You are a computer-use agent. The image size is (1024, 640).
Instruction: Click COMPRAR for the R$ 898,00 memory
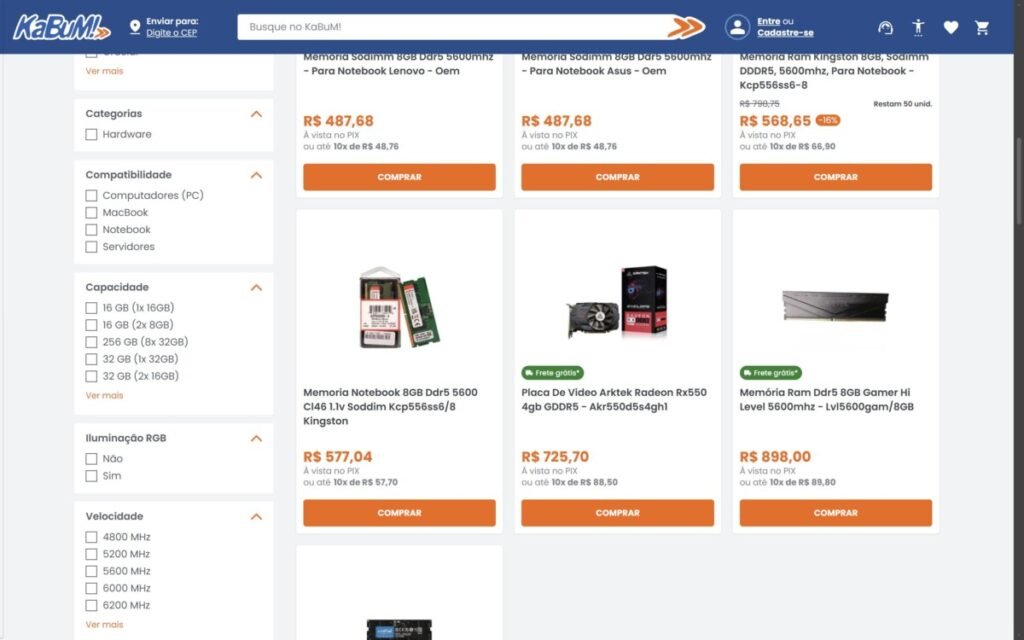pos(835,513)
